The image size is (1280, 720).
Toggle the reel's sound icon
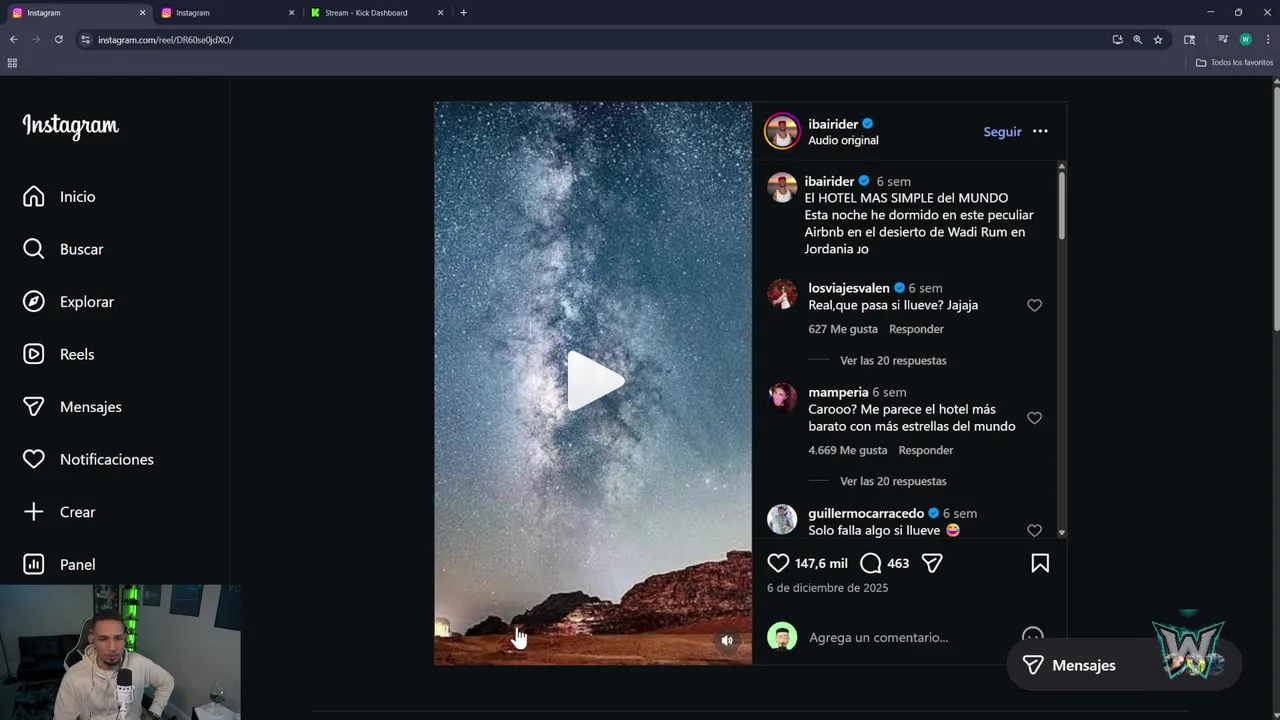(x=727, y=641)
